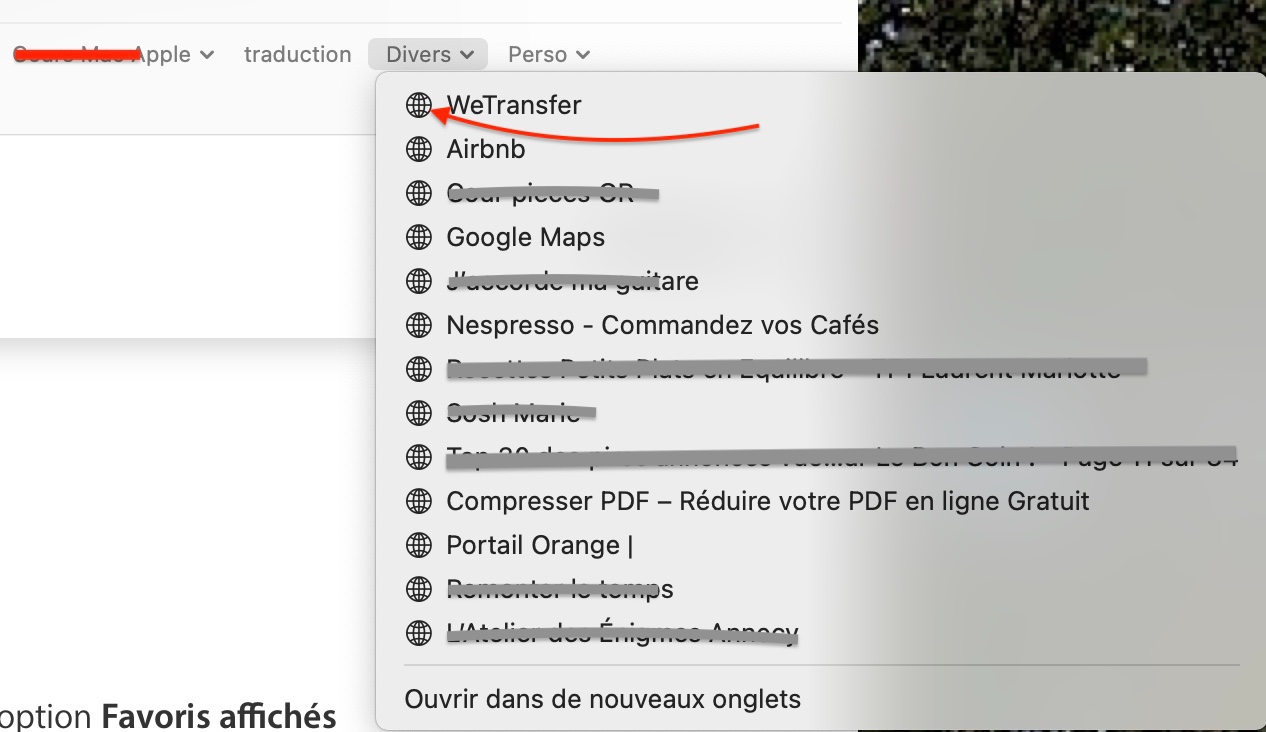Screen dimensions: 1266x732
Task: Open the WeTransfer bookmark
Action: (x=514, y=105)
